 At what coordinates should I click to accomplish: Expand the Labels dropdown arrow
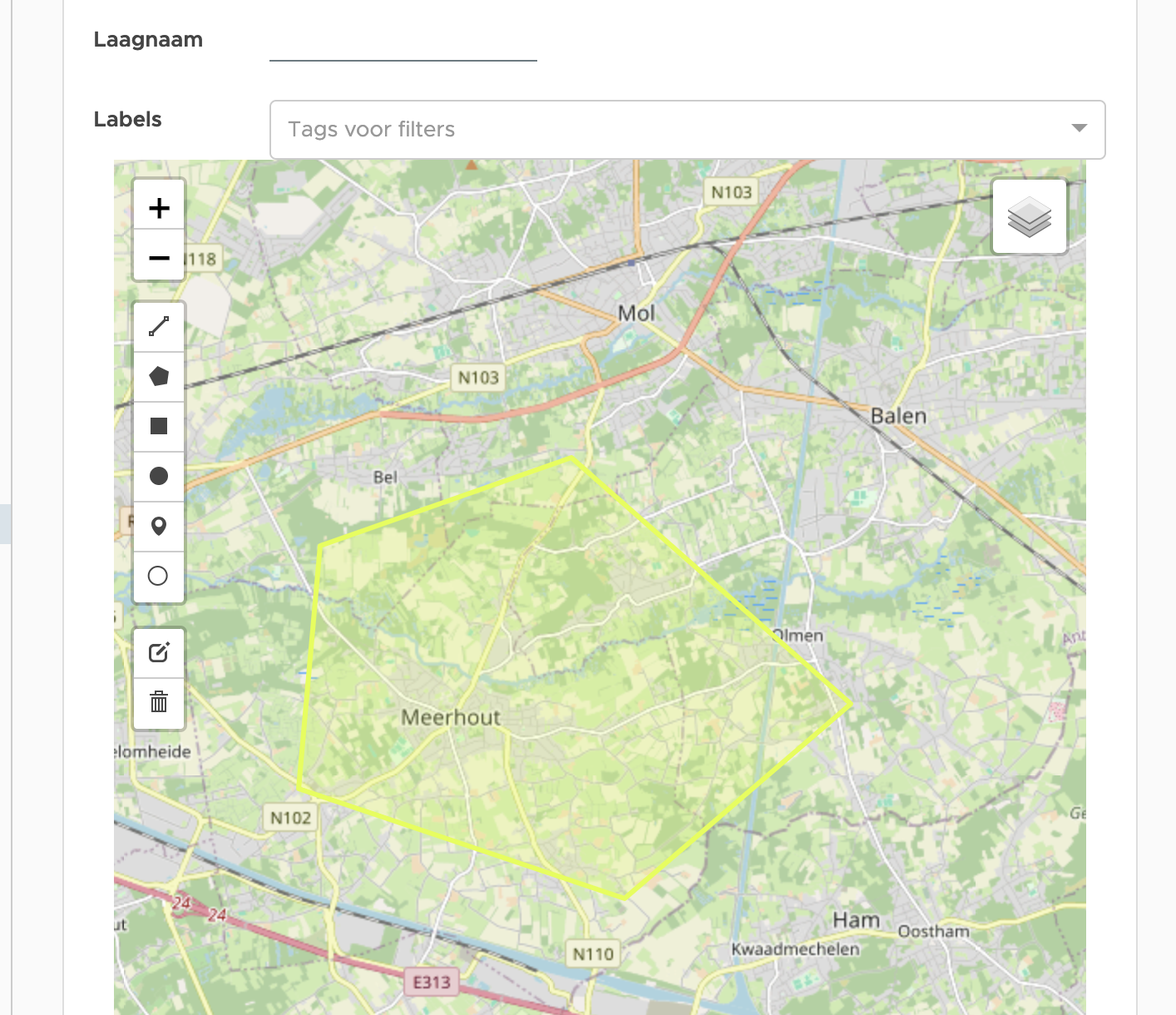coord(1080,128)
